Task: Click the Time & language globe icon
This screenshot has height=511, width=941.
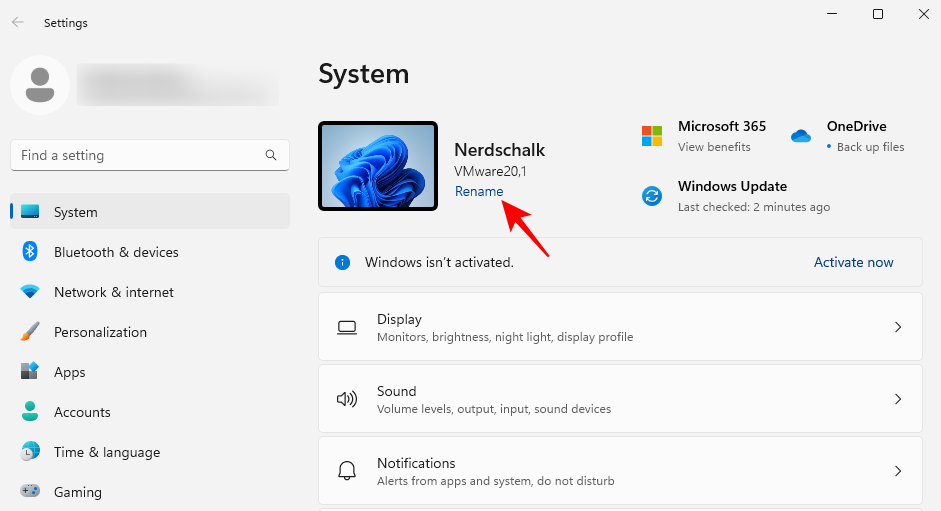Action: 30,452
